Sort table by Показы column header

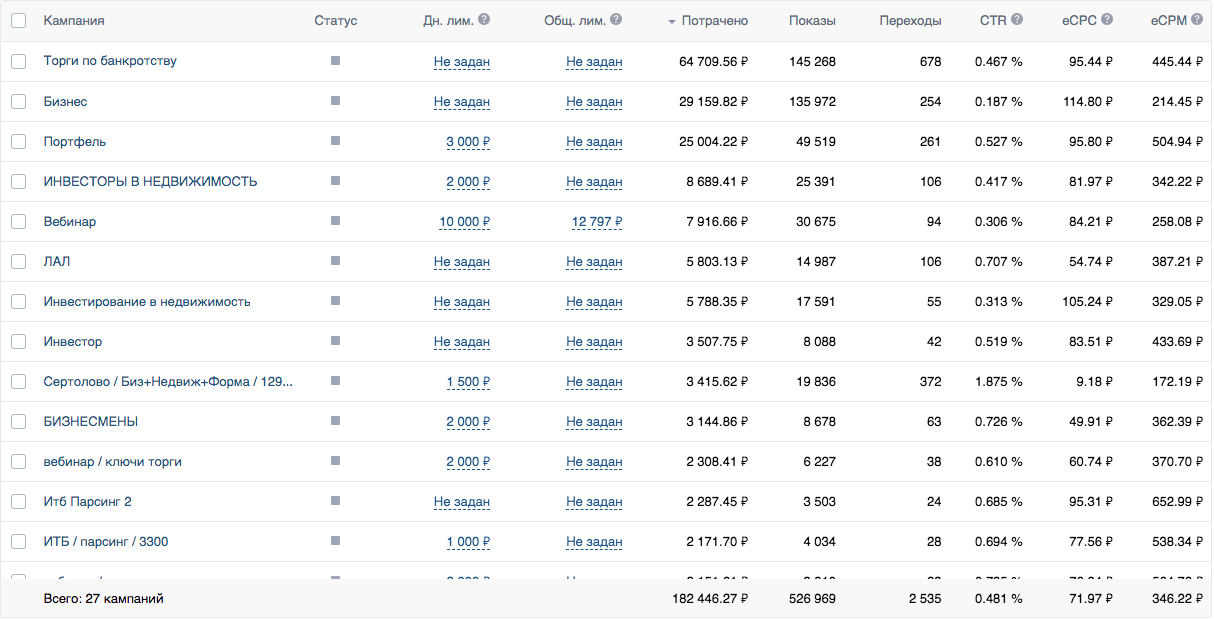[812, 21]
